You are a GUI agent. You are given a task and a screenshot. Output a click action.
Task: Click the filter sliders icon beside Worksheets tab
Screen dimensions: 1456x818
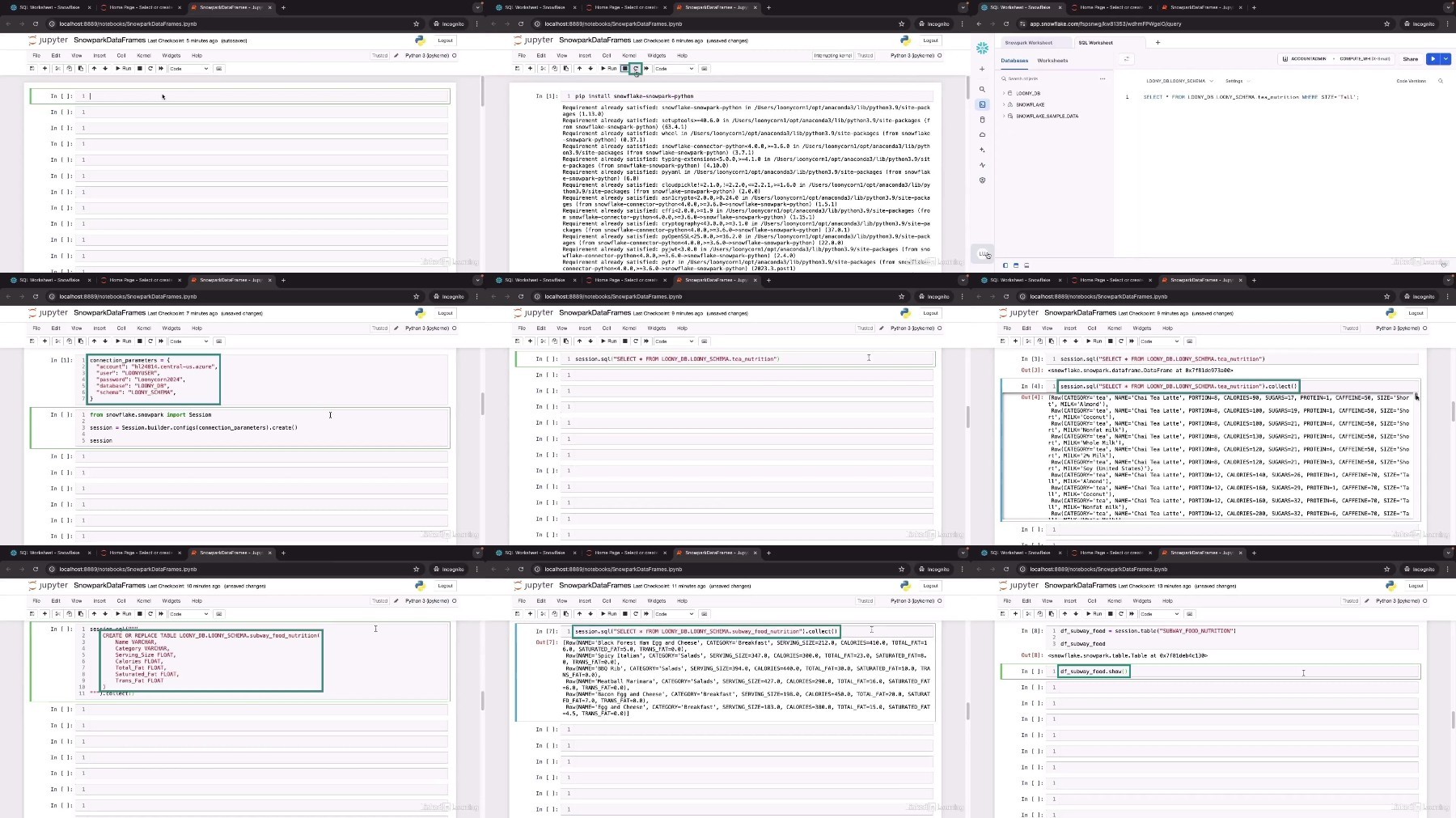tap(1126, 59)
